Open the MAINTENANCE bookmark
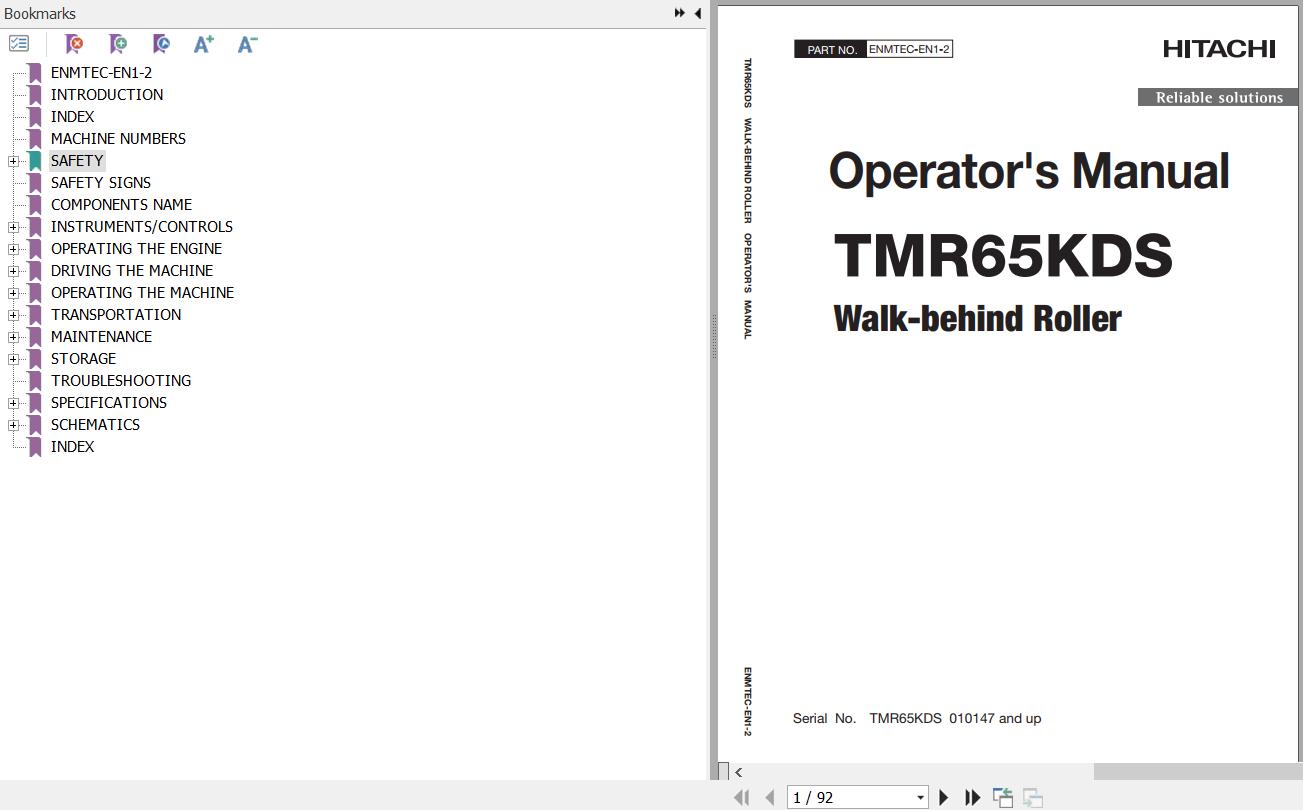 tap(101, 337)
